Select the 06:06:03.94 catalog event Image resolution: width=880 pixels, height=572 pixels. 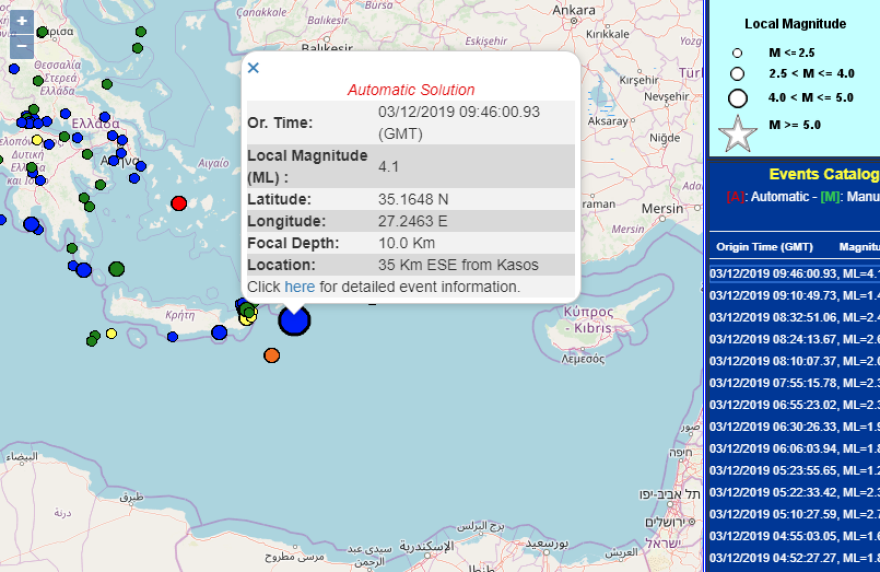click(x=794, y=449)
